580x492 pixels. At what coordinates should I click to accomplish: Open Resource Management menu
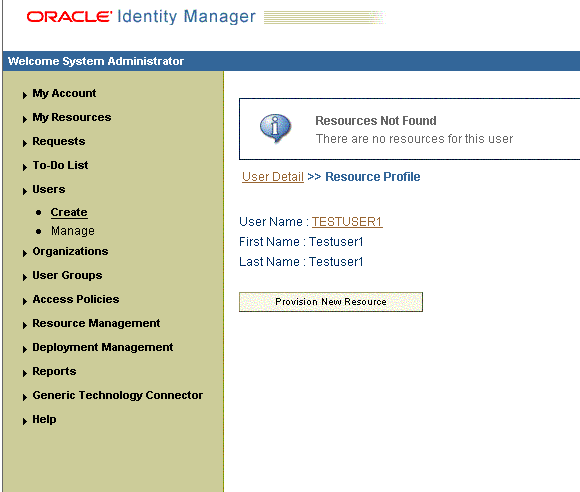click(96, 323)
